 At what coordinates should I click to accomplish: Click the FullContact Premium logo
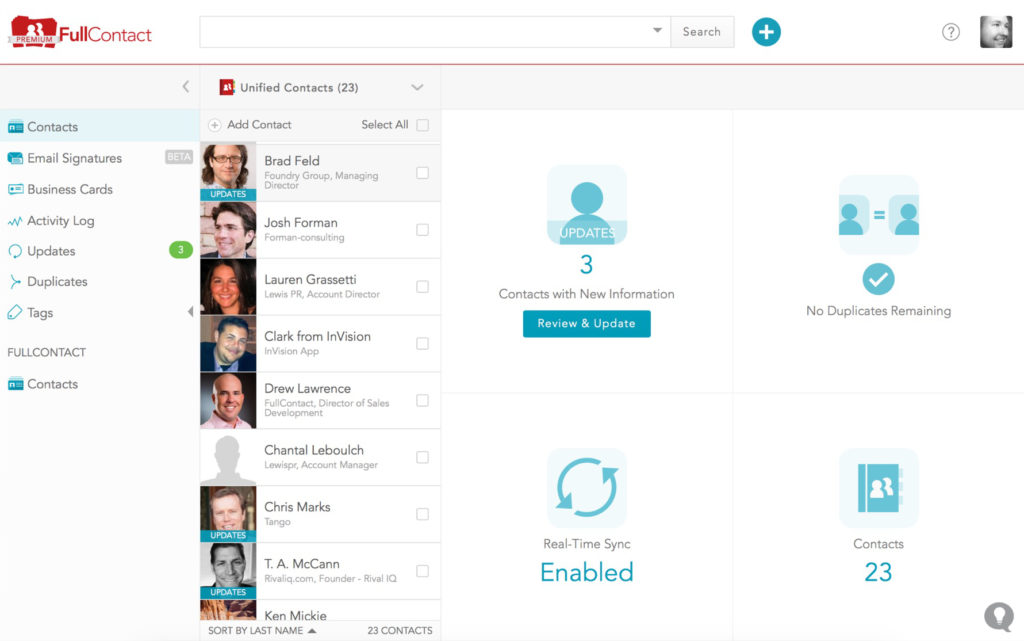click(81, 32)
